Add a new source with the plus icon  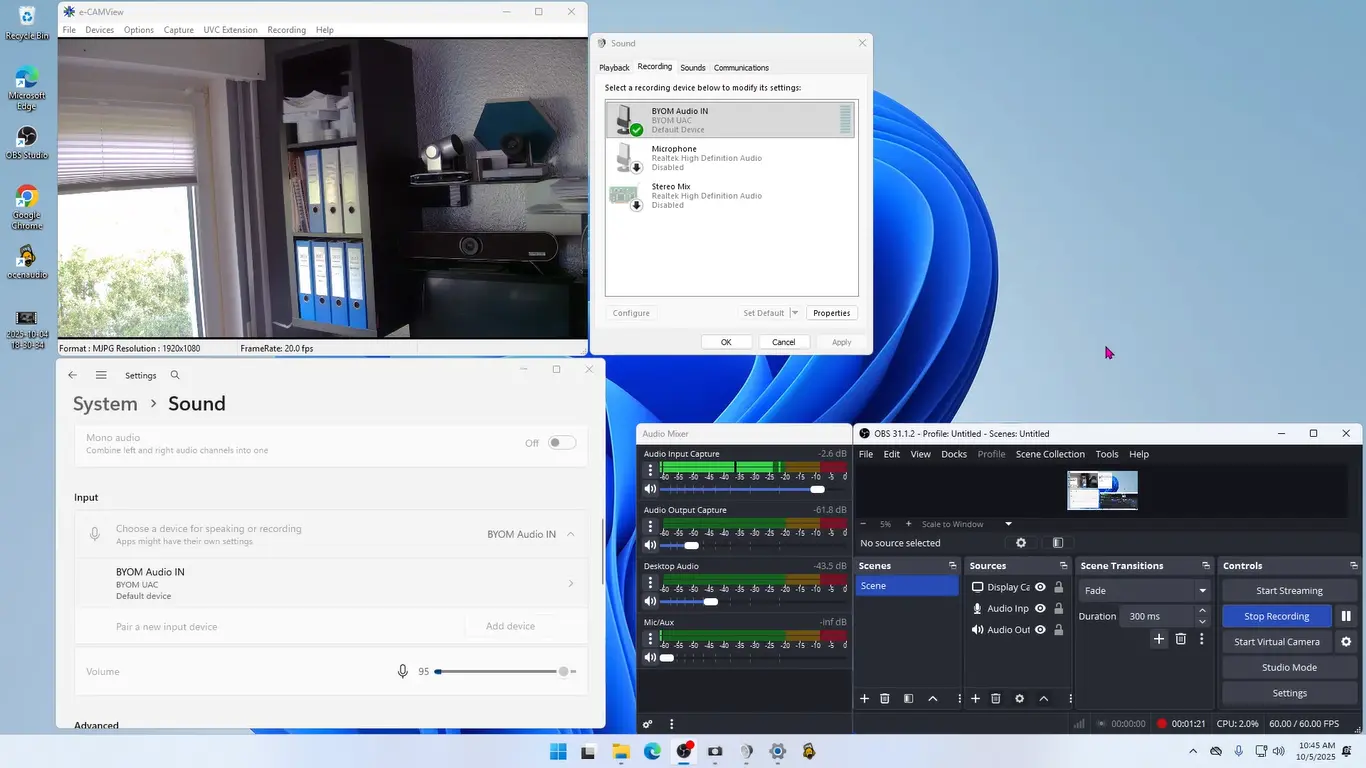pyautogui.click(x=975, y=699)
